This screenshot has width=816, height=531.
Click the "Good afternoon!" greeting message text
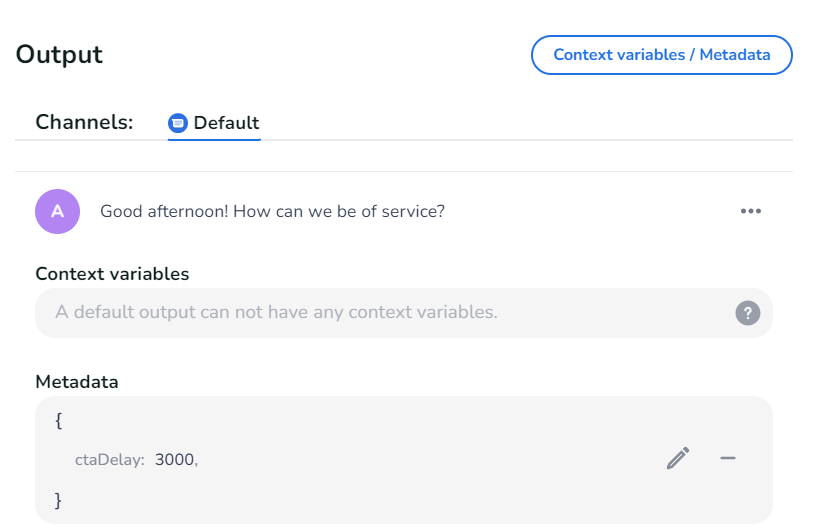[x=272, y=211]
